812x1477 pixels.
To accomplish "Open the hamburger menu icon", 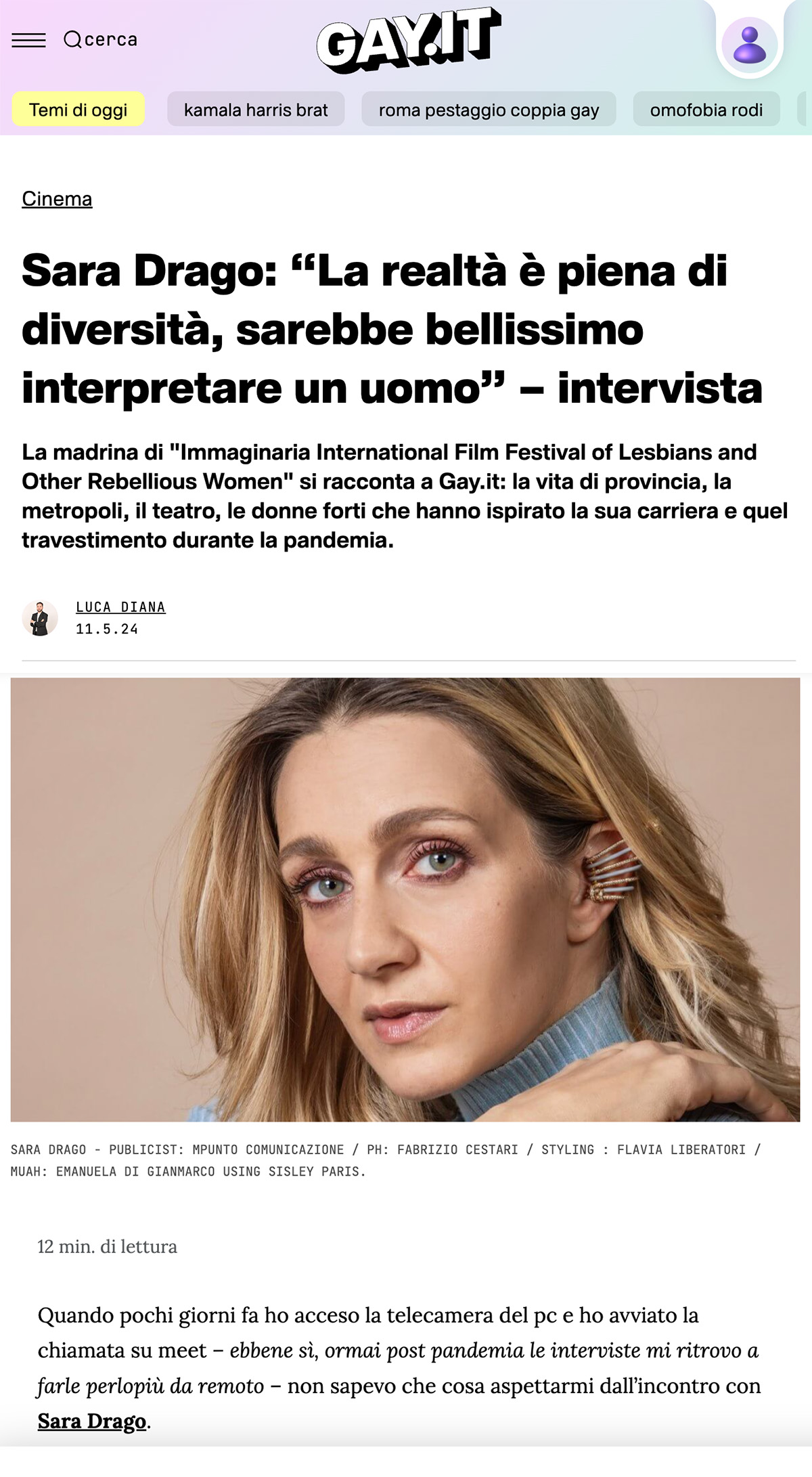I will click(x=29, y=41).
